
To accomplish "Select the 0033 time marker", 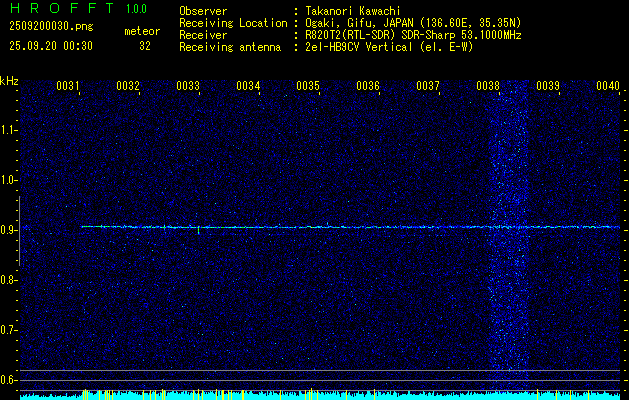I will point(188,86).
